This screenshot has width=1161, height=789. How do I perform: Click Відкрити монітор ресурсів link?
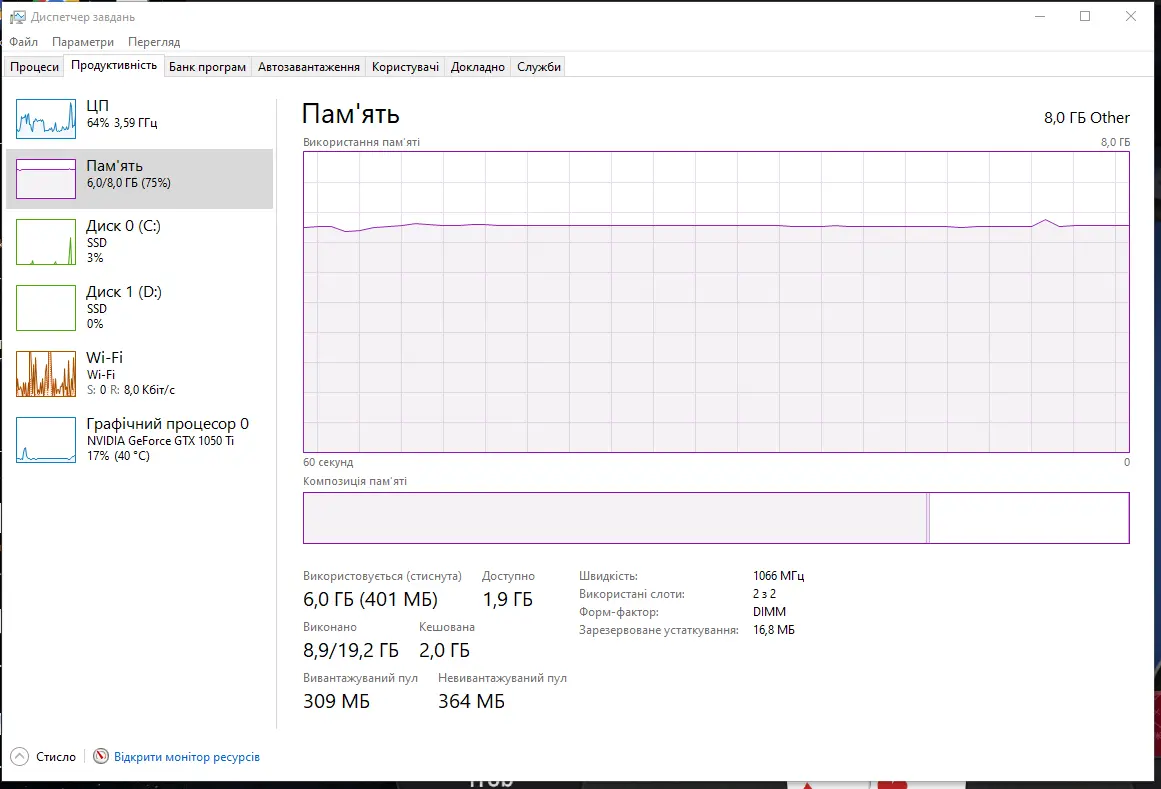click(x=187, y=757)
